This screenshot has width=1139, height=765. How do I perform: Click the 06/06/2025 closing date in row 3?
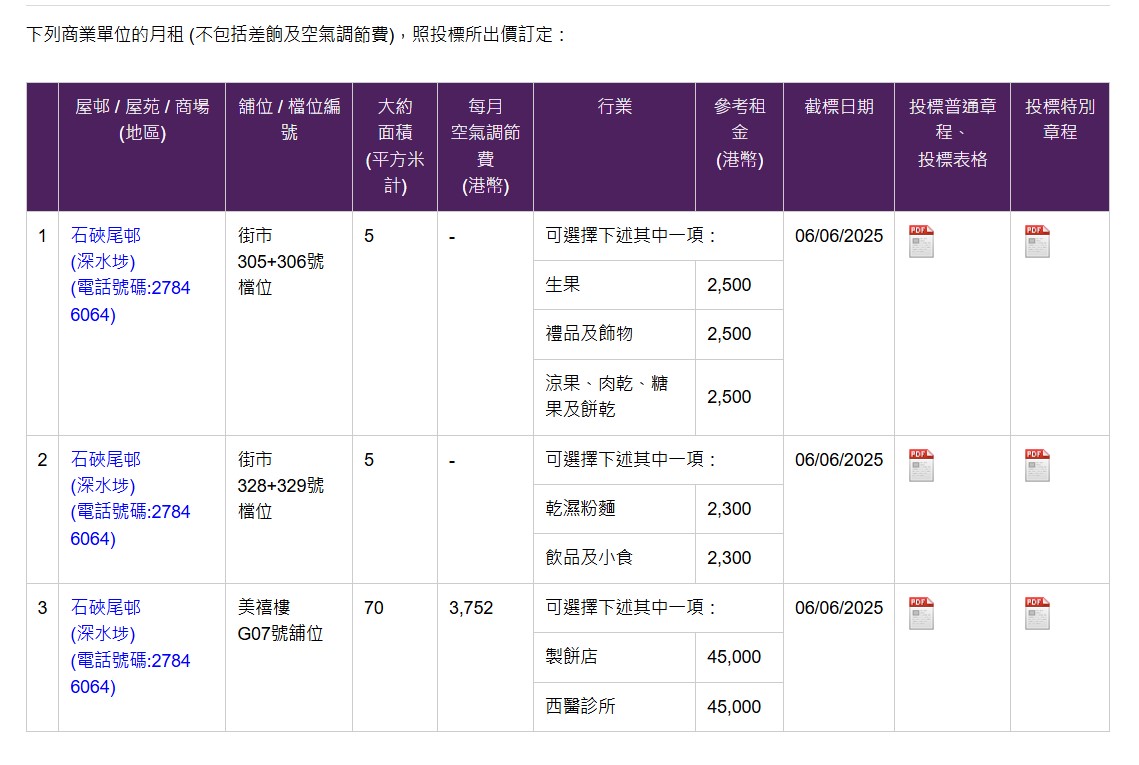click(839, 608)
